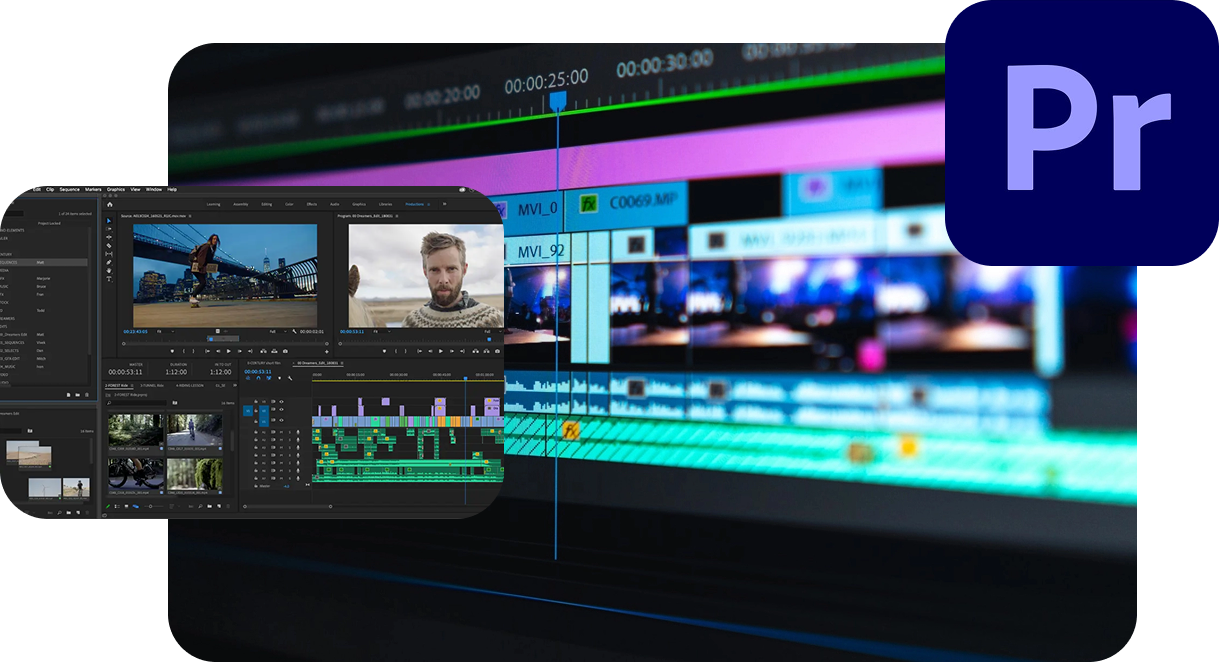
Task: Open Source monitor wrench settings
Action: point(294,331)
